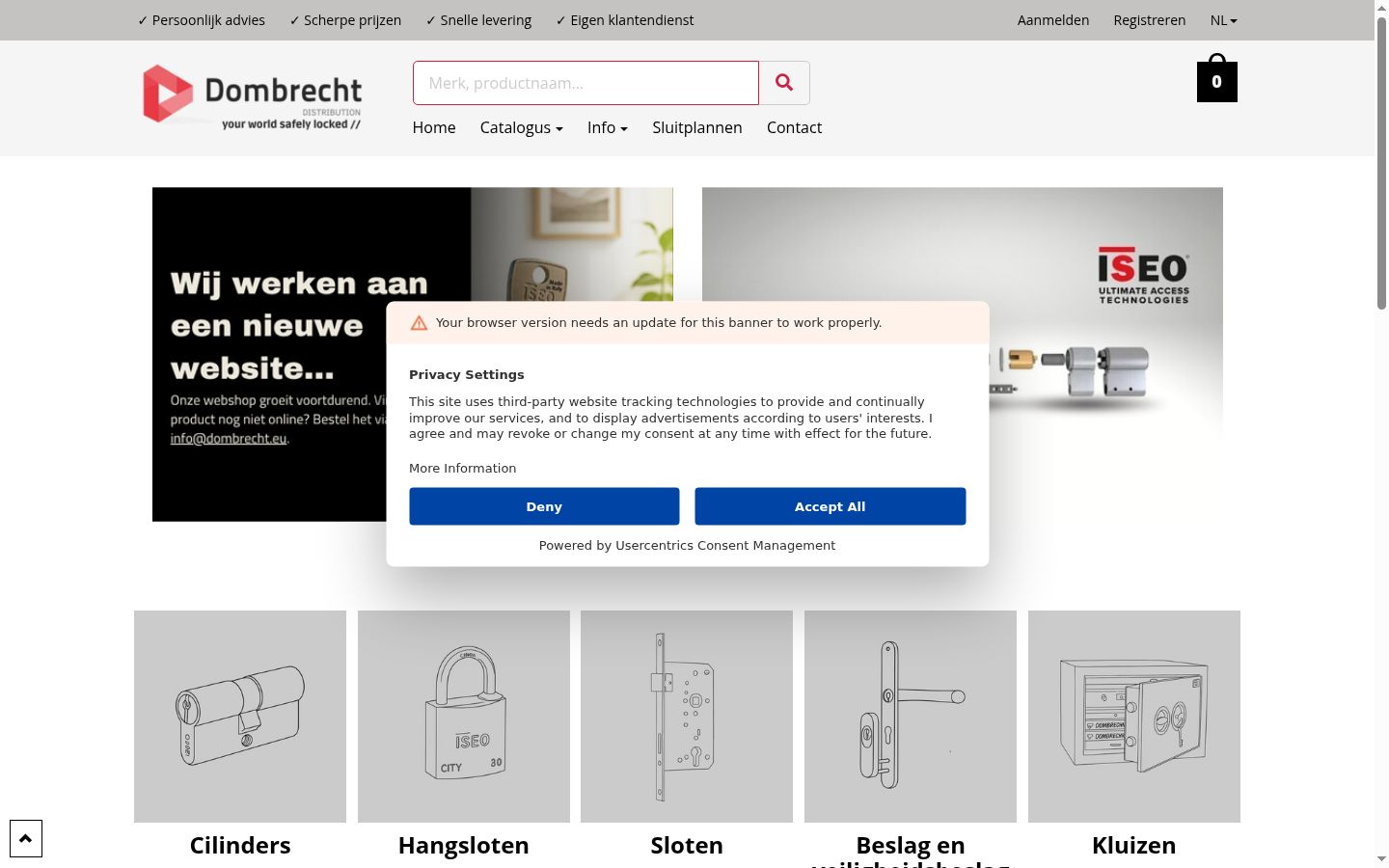The width and height of the screenshot is (1389, 868).
Task: Open the Cilinders category image
Action: pyautogui.click(x=240, y=717)
